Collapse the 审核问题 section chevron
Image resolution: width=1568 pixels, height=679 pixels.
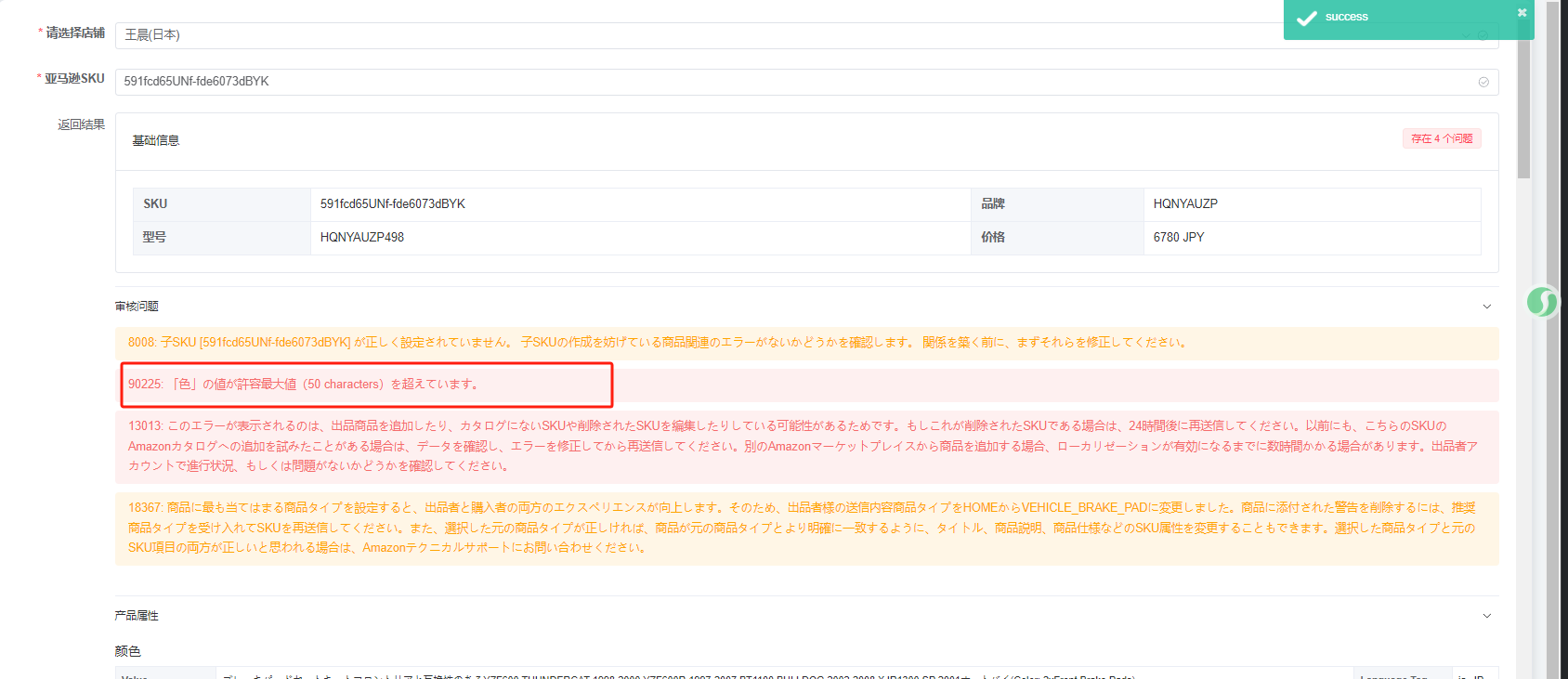pos(1486,307)
